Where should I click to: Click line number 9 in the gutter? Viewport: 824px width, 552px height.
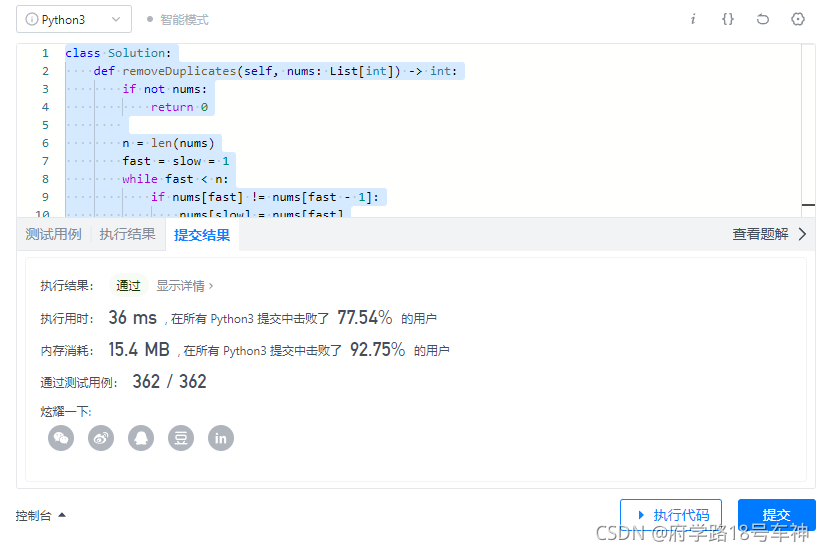[x=45, y=197]
